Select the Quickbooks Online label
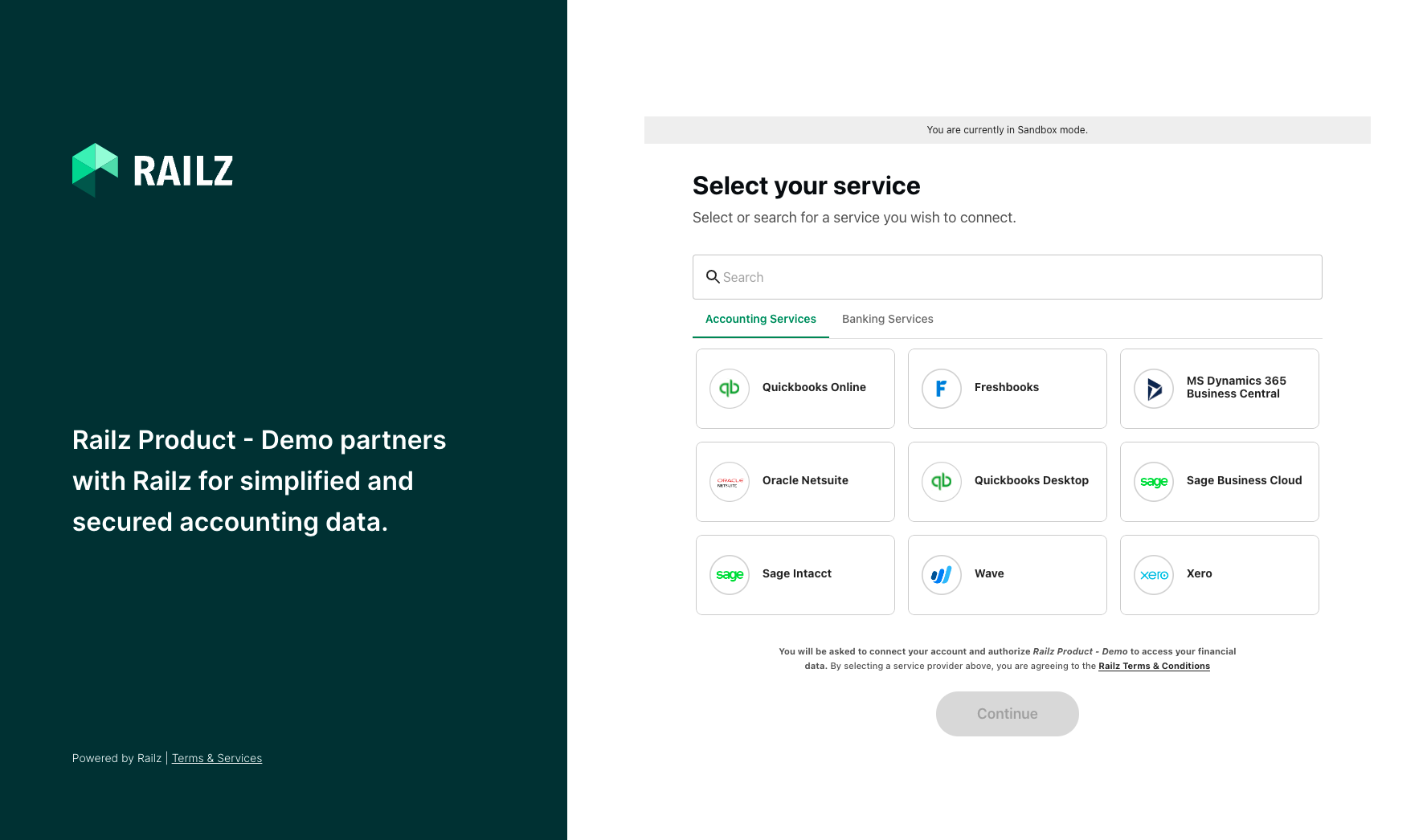This screenshot has width=1427, height=840. click(x=814, y=387)
